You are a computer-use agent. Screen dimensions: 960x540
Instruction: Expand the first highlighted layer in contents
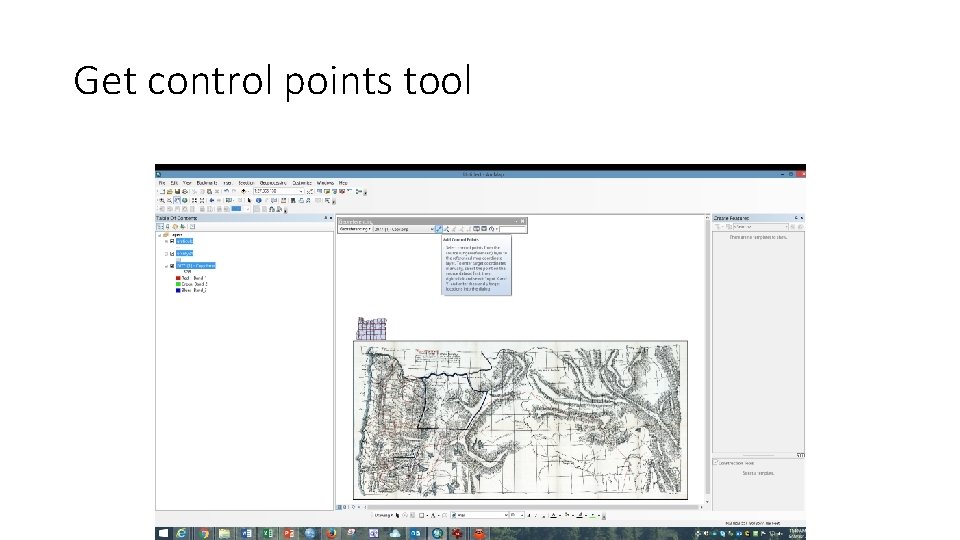(167, 241)
